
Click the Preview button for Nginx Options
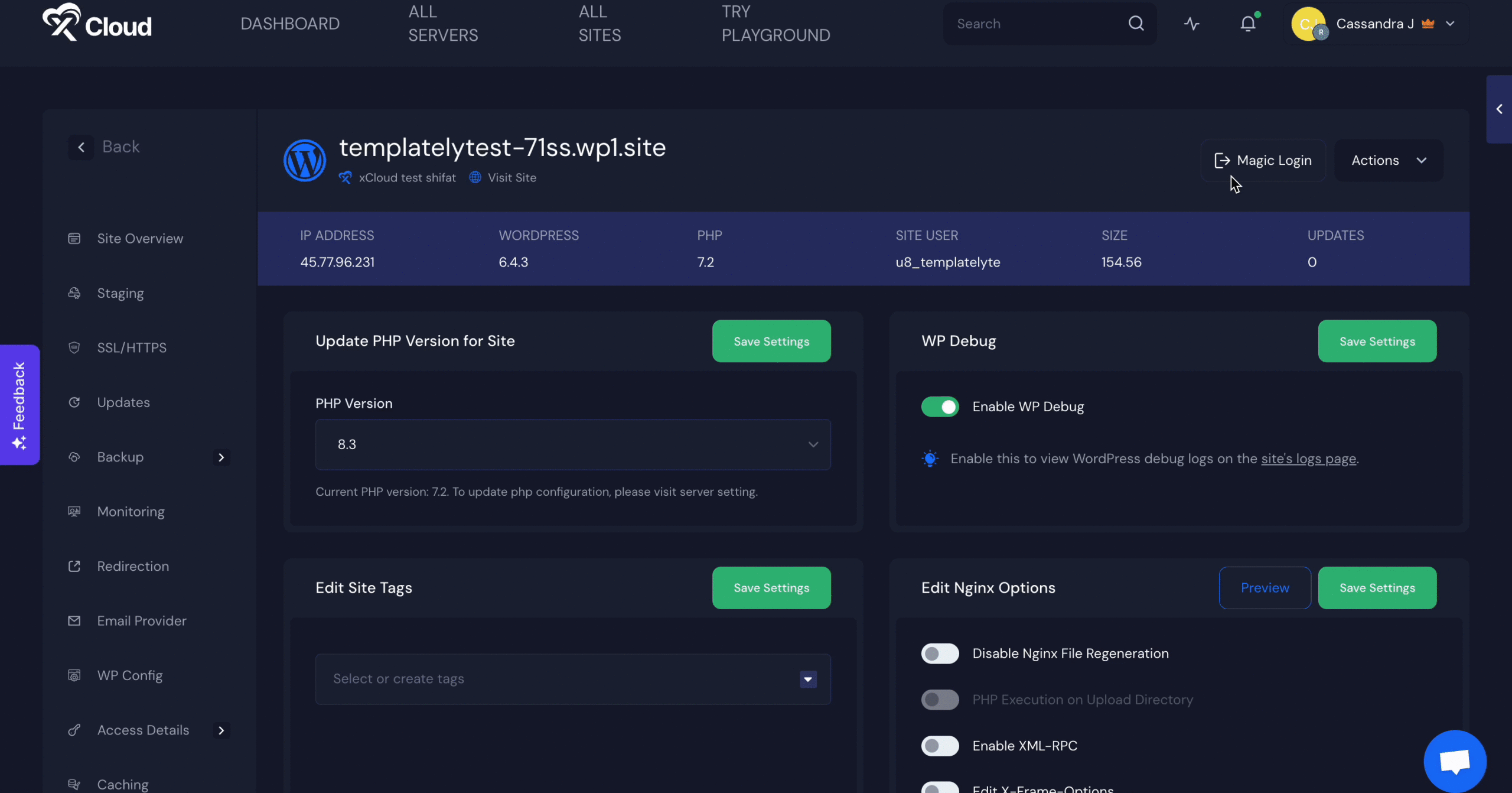pyautogui.click(x=1265, y=588)
